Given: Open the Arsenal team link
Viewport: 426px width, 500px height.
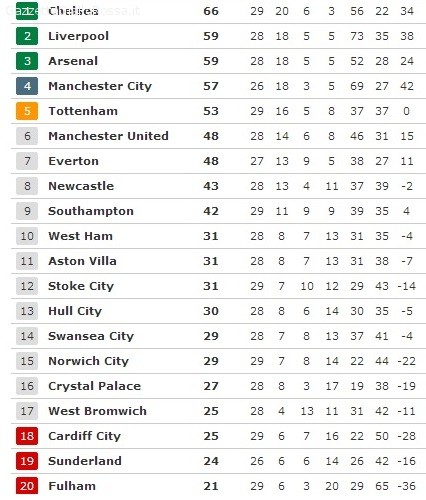Looking at the screenshot, I should [x=73, y=61].
